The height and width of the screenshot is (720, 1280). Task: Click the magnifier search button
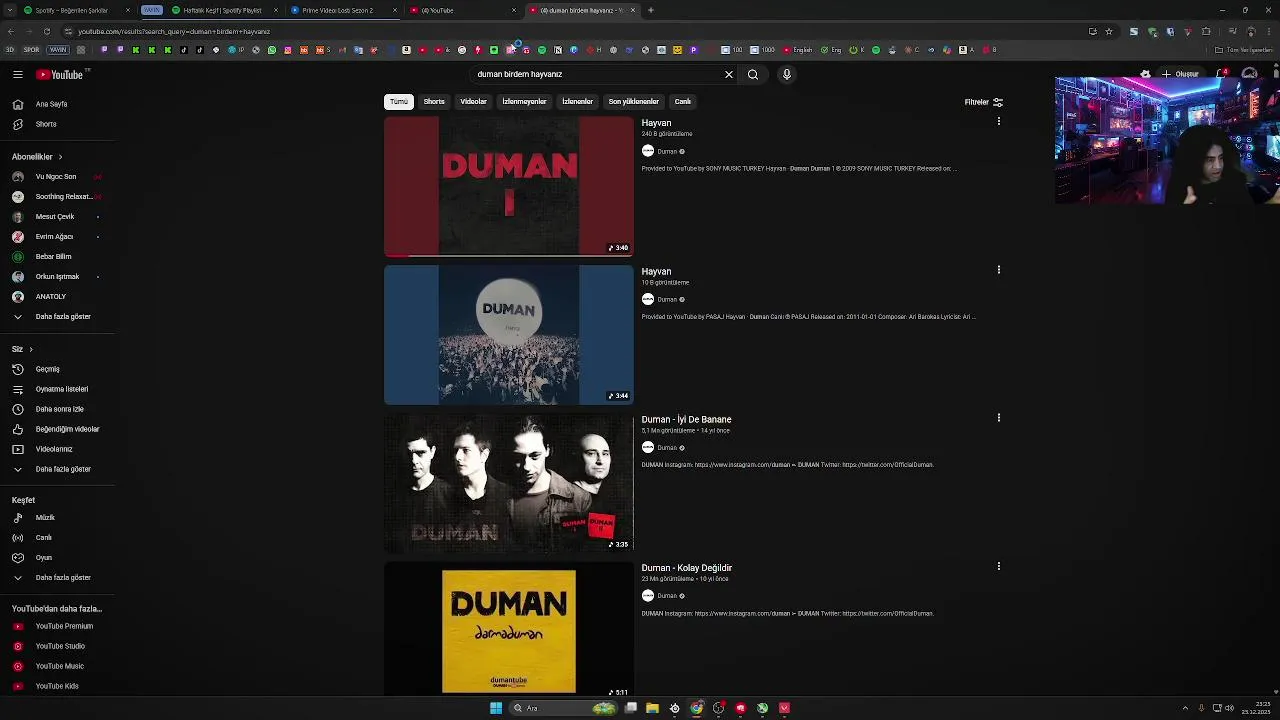[753, 74]
